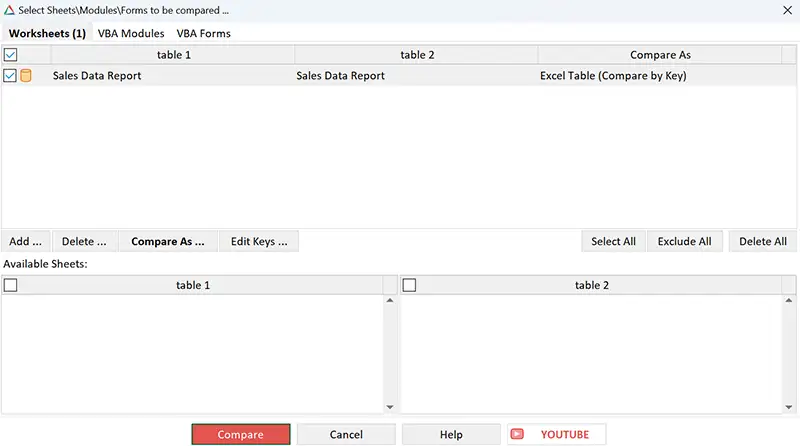Click the Select All button

613,241
